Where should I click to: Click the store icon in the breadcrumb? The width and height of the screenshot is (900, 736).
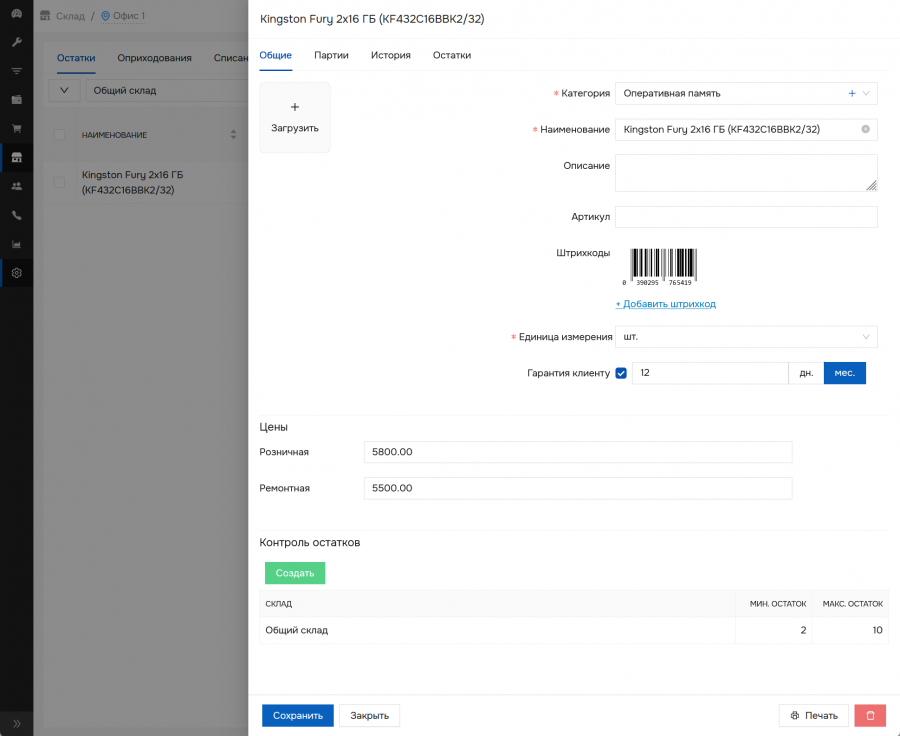45,16
